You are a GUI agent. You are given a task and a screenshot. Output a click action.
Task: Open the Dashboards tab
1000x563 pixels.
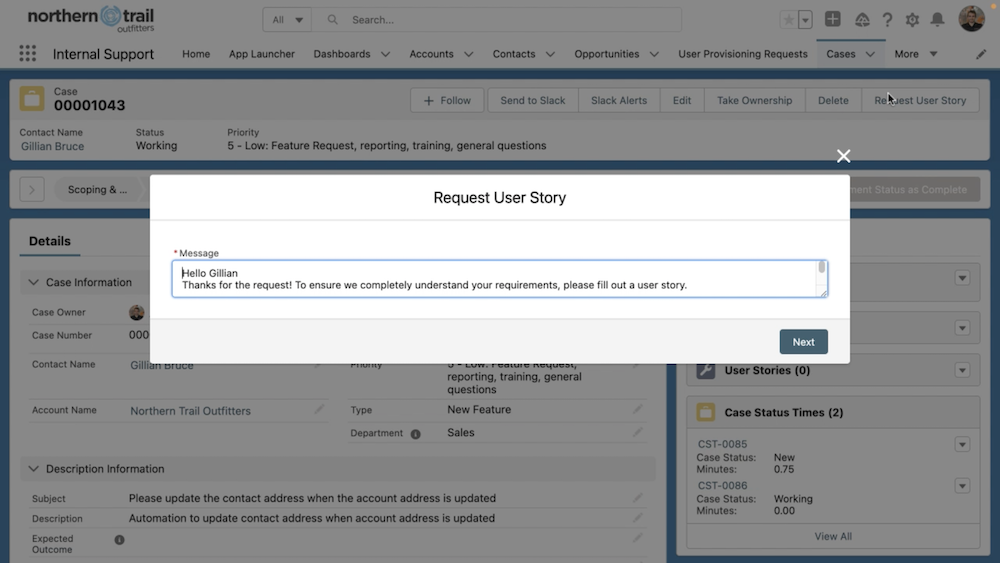click(x=342, y=54)
